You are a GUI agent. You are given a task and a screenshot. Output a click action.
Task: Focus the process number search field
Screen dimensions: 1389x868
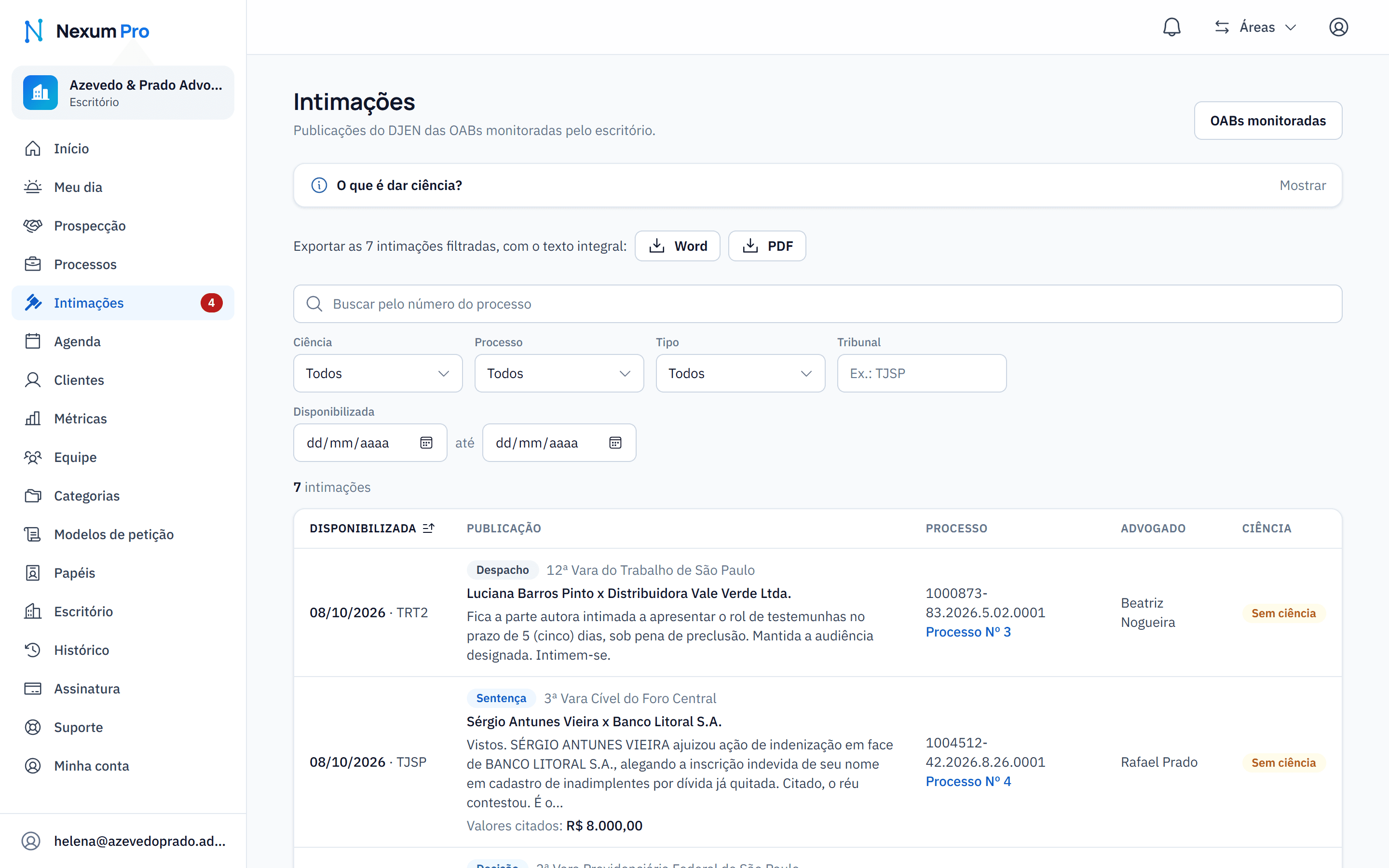817,304
